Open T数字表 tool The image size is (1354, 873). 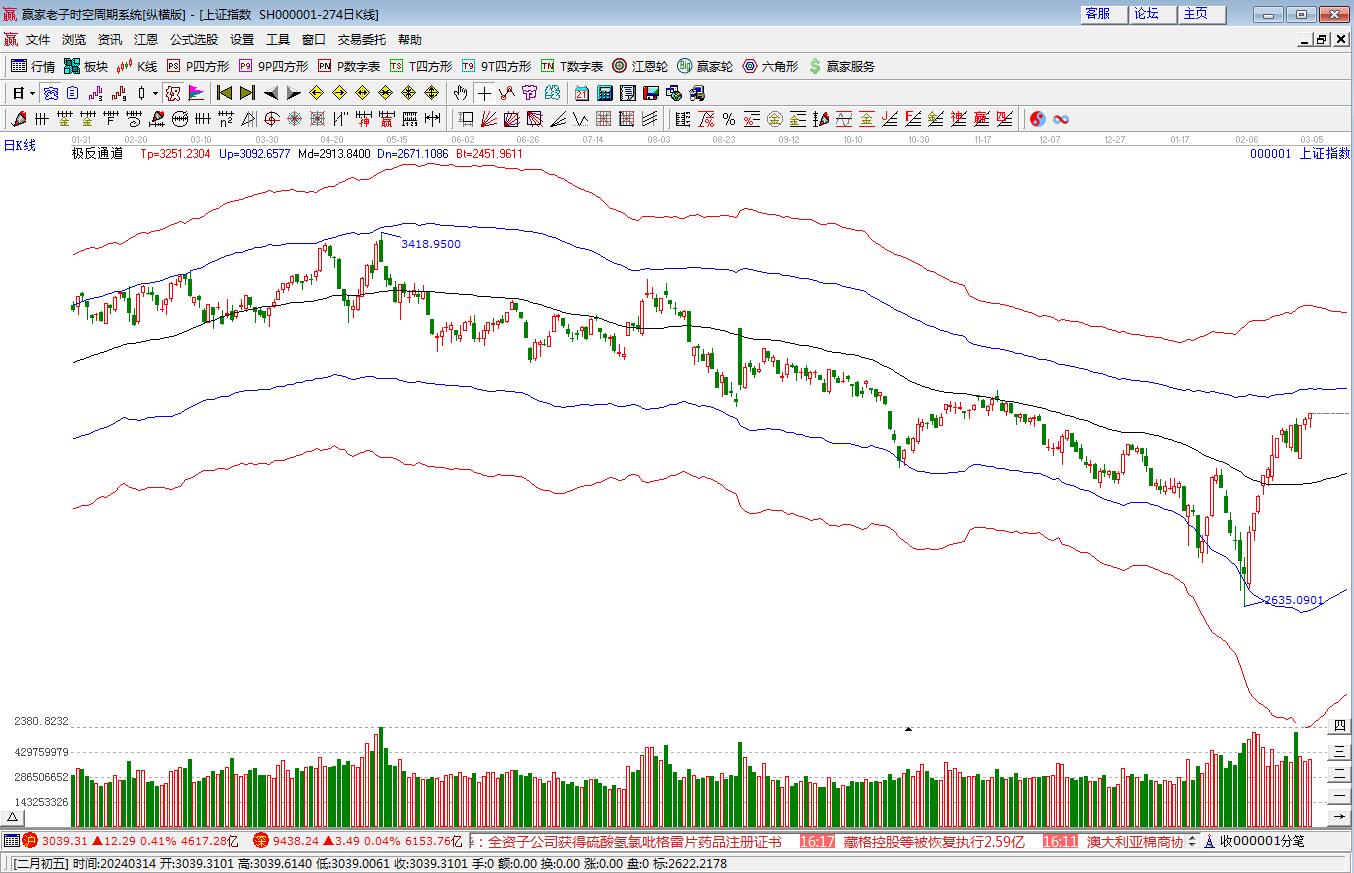point(572,66)
